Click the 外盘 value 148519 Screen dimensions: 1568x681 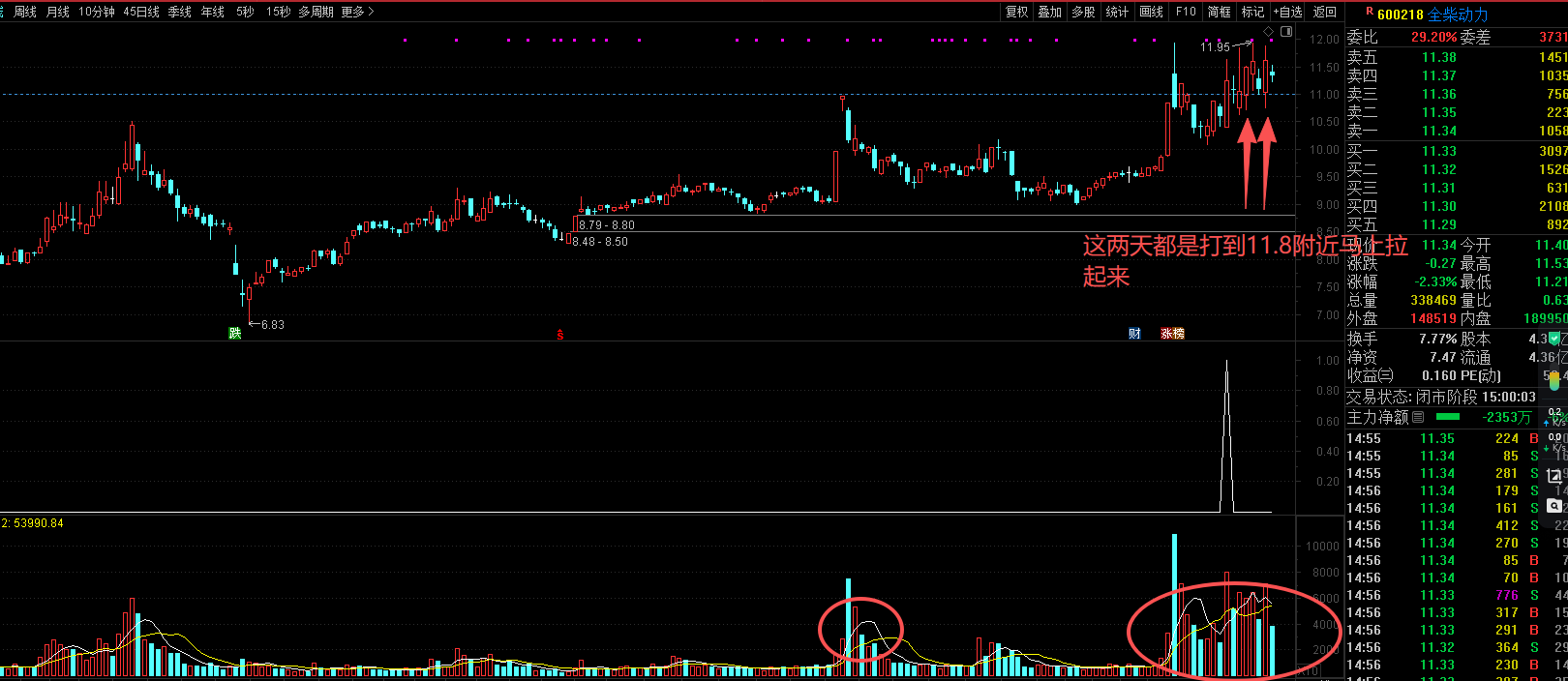pos(1433,318)
